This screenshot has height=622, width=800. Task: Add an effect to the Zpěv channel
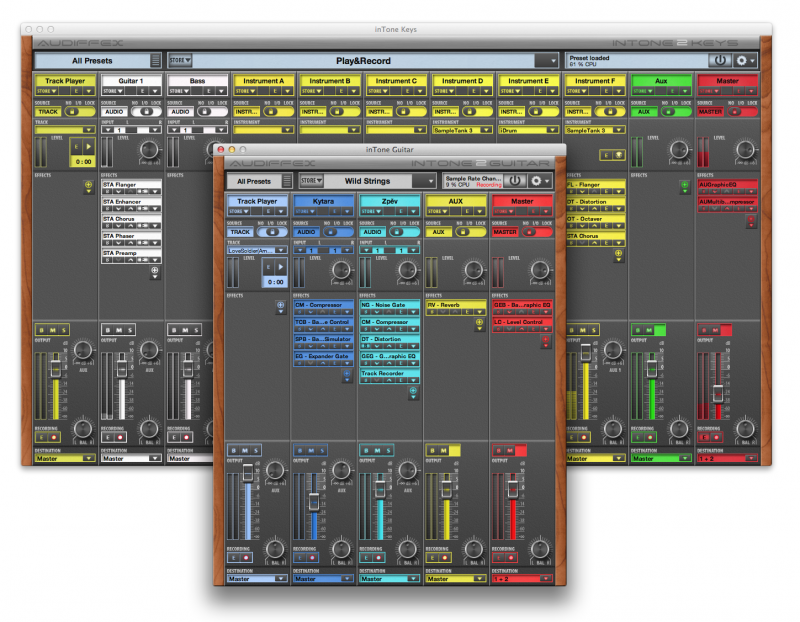coord(413,391)
